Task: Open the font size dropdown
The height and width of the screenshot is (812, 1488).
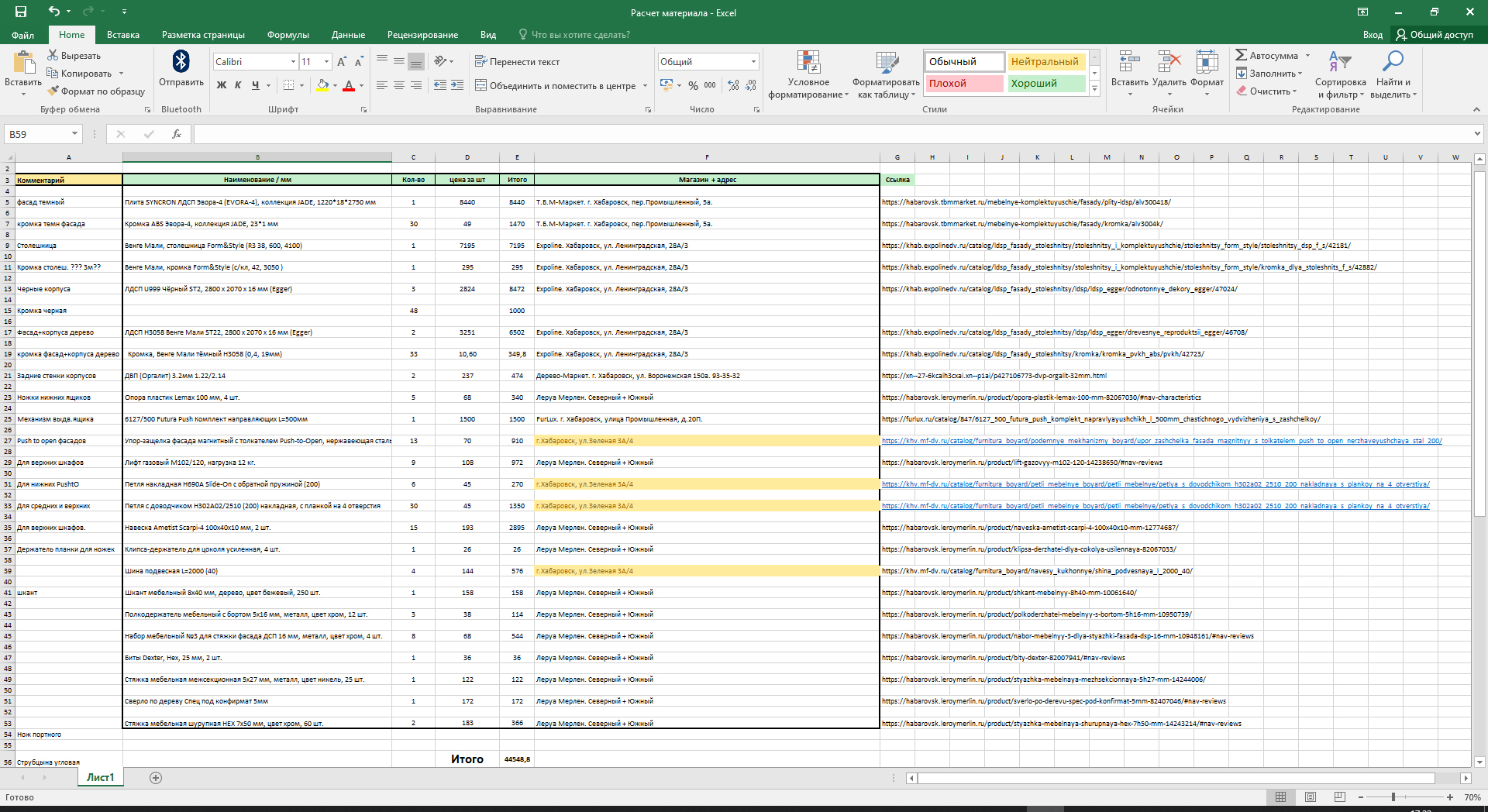Action: 326,61
